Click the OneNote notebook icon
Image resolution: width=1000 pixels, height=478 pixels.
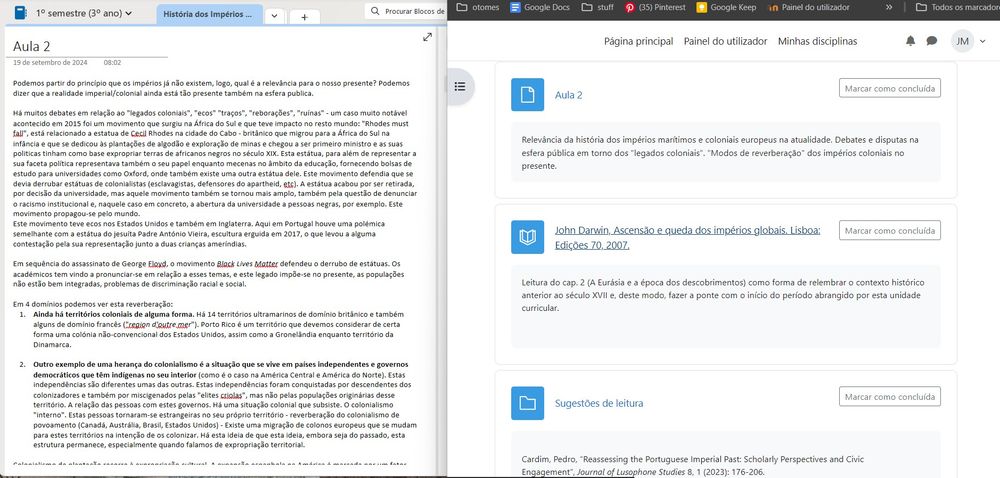click(x=20, y=13)
